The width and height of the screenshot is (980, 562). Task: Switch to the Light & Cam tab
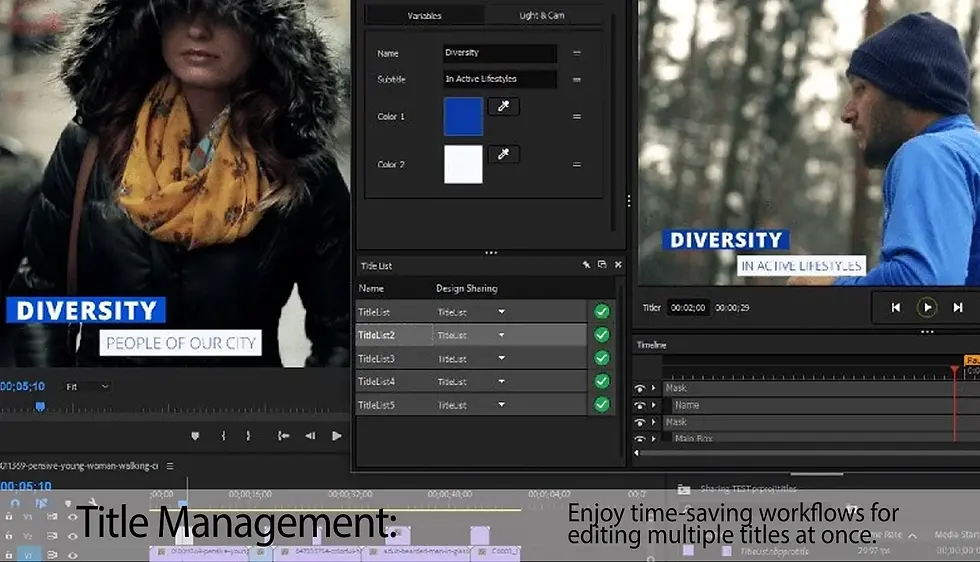click(542, 16)
